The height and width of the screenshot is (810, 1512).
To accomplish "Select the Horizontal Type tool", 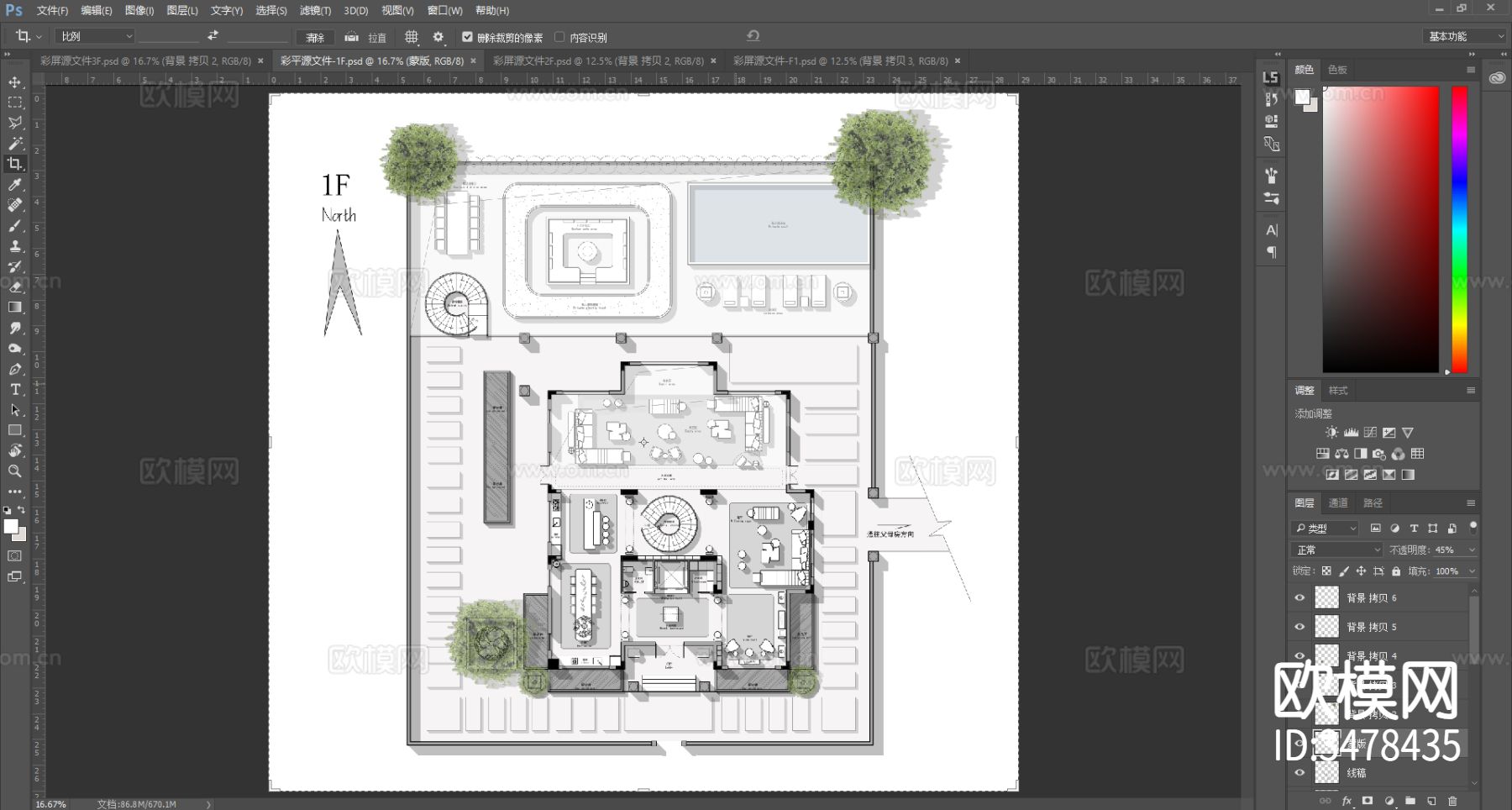I will pyautogui.click(x=15, y=390).
